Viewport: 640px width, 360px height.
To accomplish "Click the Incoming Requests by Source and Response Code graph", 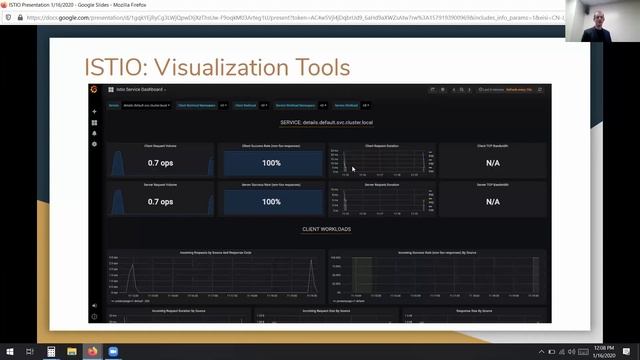I will point(216,277).
